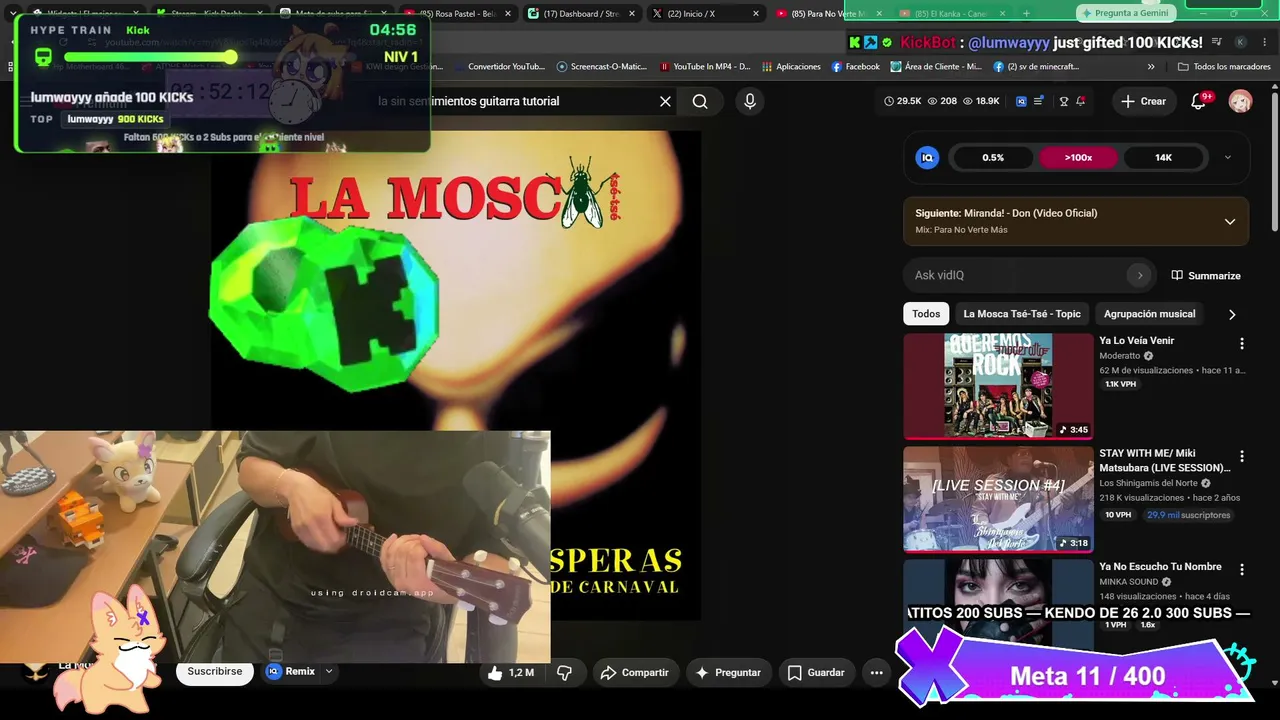
Task: Click the vidIQ icon in the top toolbar
Action: click(x=1021, y=101)
